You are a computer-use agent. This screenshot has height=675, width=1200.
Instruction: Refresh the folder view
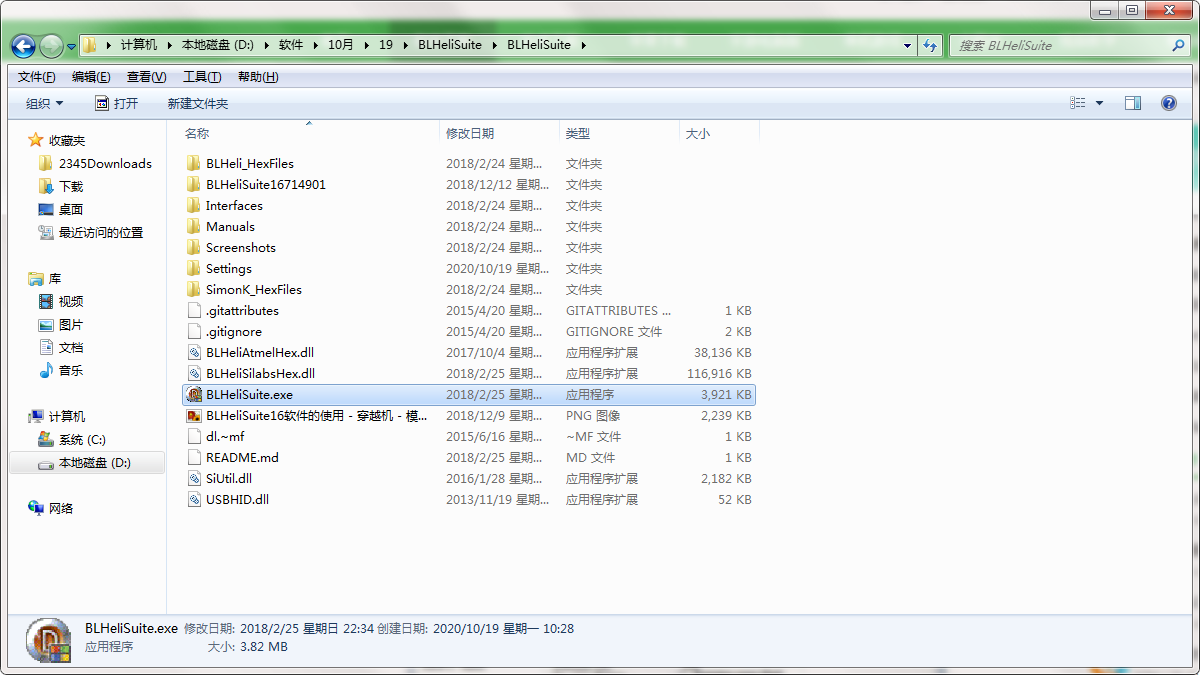[x=931, y=45]
